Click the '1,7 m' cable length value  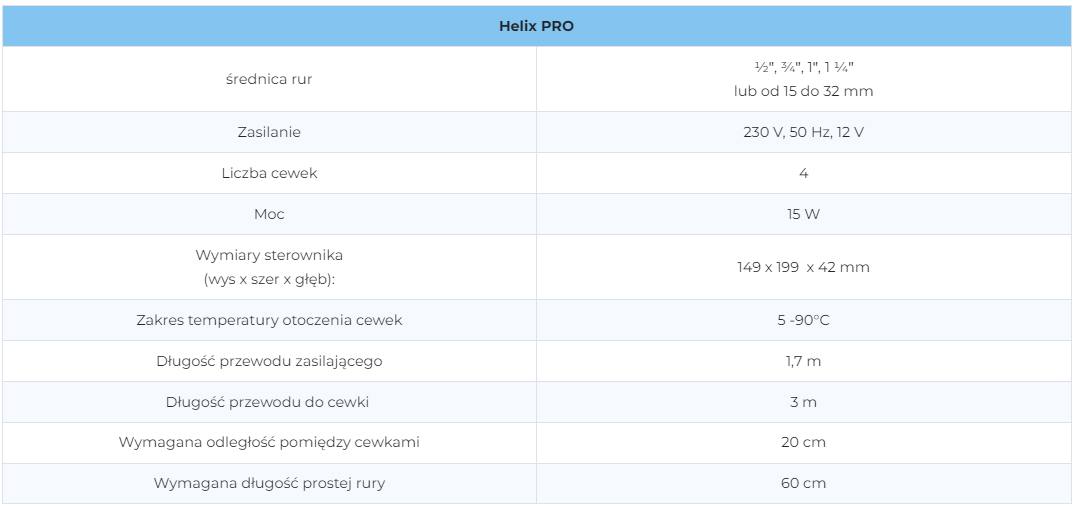tap(803, 361)
